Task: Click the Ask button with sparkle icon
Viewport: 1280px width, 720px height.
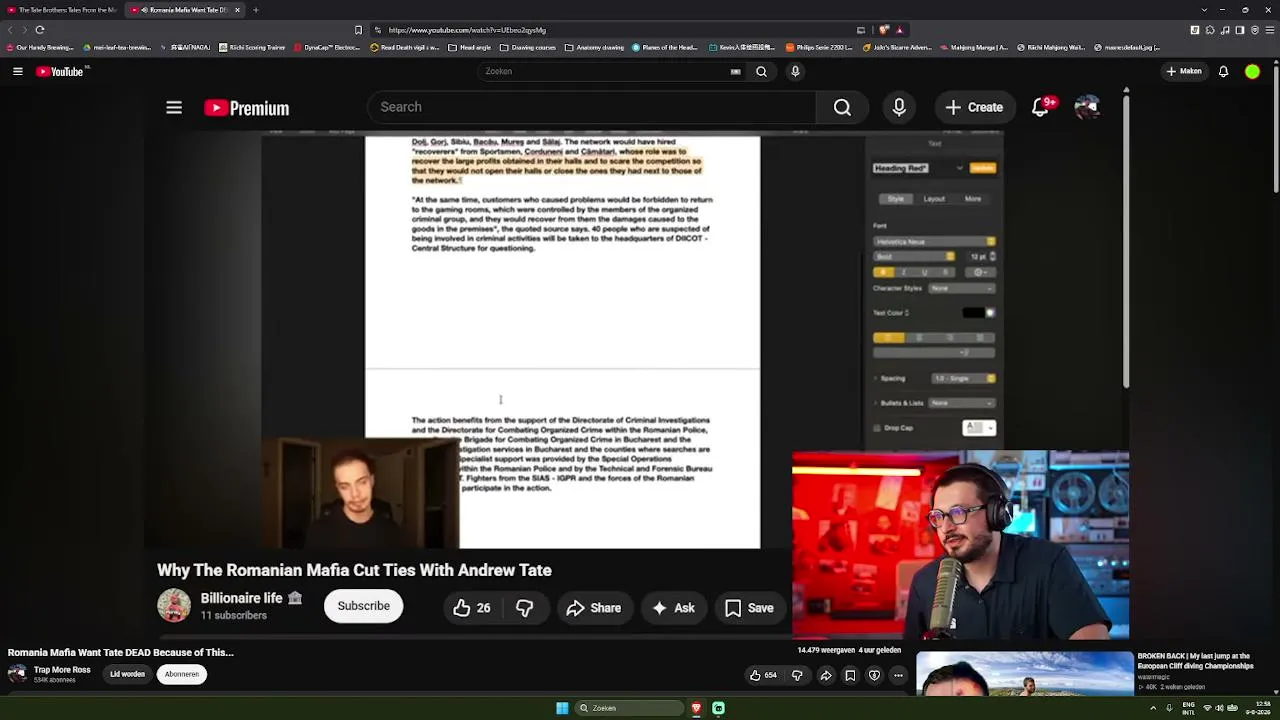Action: coord(673,608)
